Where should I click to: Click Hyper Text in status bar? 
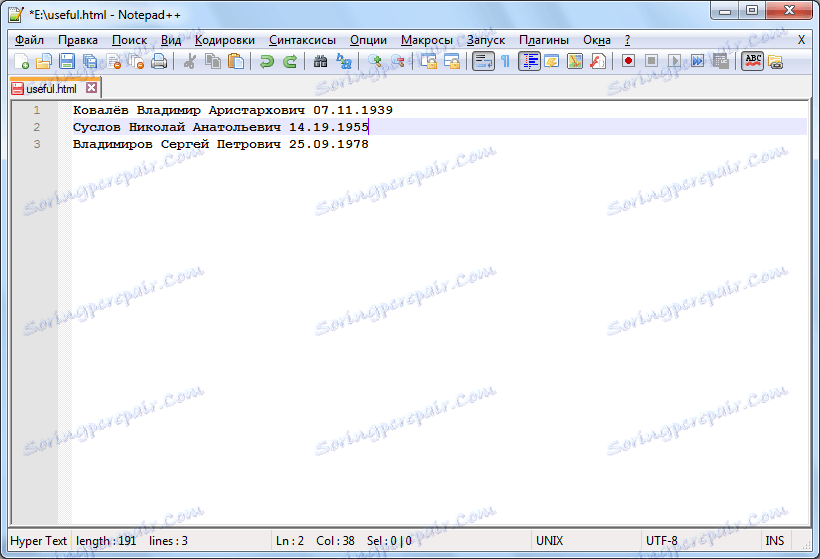[x=38, y=541]
